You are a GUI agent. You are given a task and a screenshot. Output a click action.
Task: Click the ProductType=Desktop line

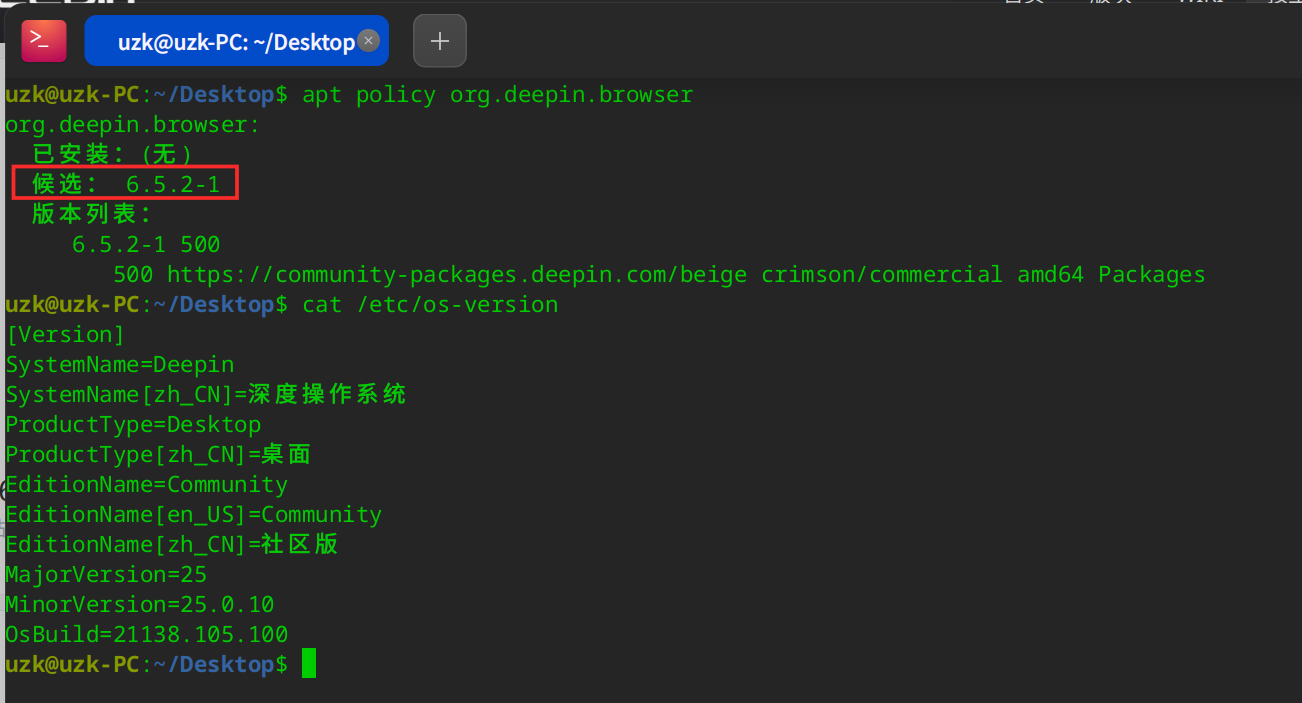click(x=133, y=425)
